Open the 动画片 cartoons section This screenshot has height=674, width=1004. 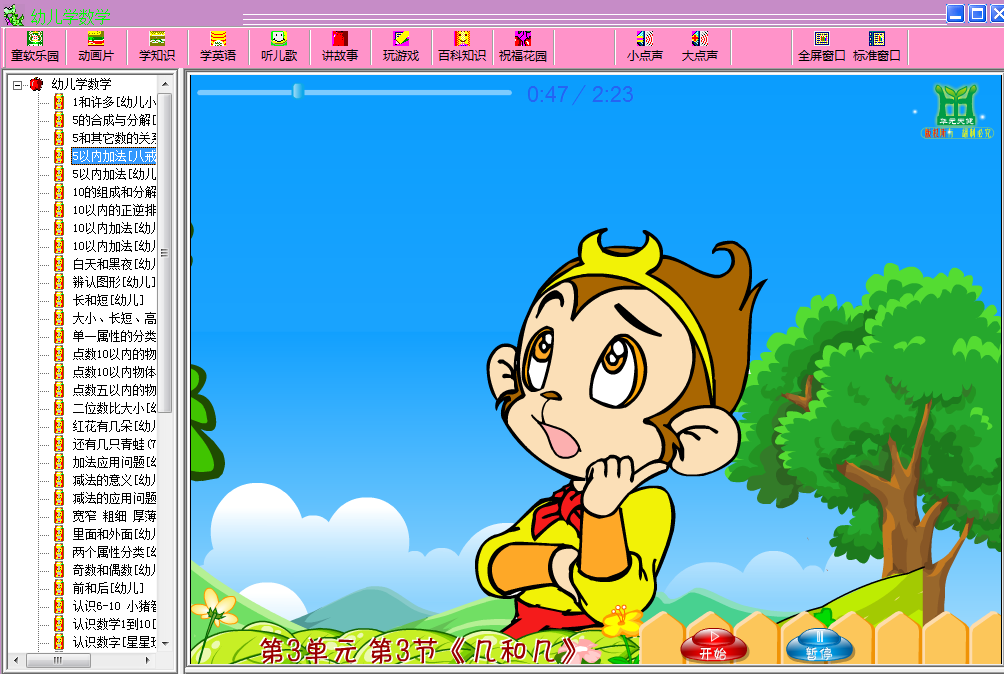point(96,47)
